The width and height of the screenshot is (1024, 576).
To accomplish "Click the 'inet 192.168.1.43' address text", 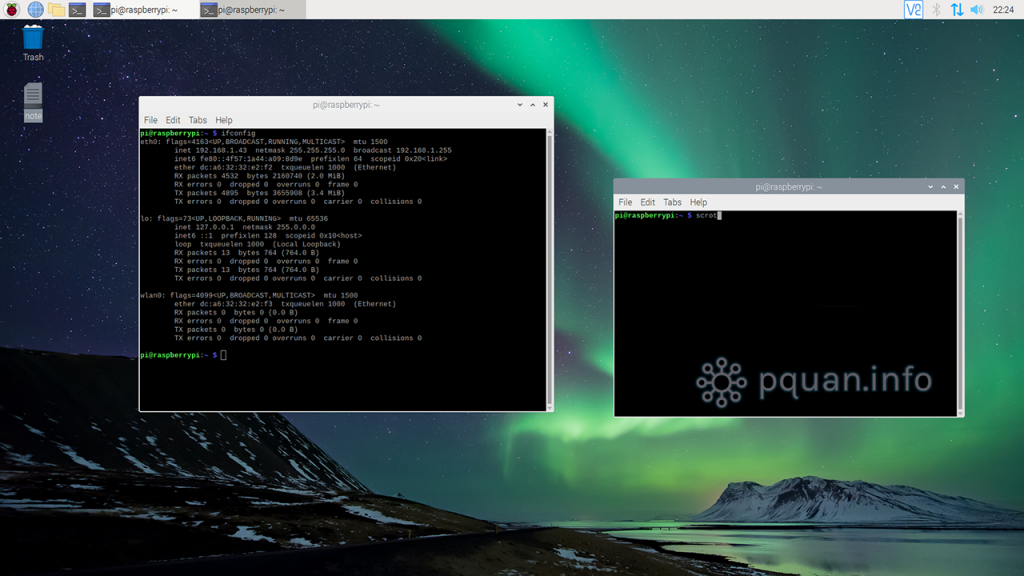I will pyautogui.click(x=210, y=150).
